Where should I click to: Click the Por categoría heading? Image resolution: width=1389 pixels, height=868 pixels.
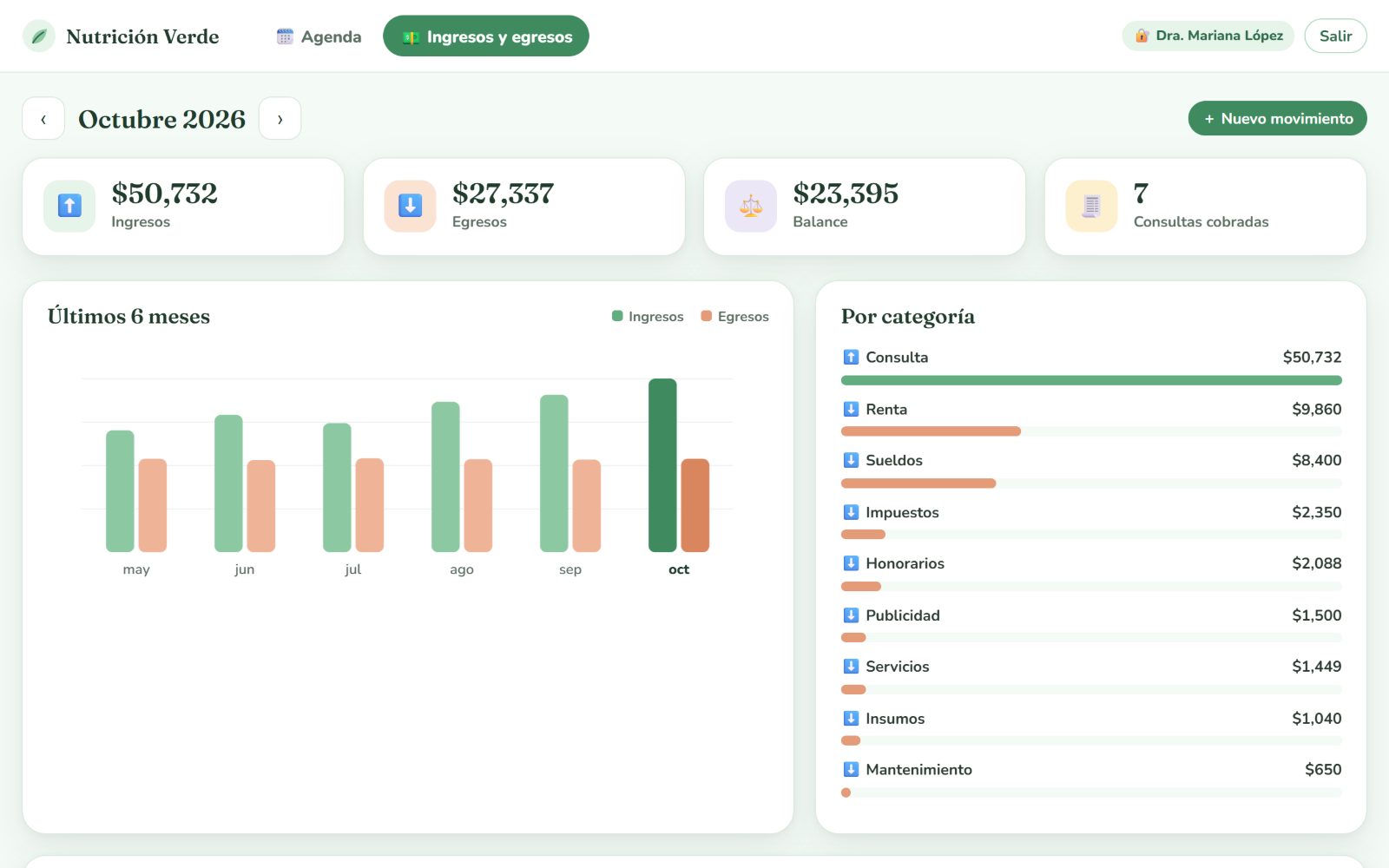click(x=908, y=317)
